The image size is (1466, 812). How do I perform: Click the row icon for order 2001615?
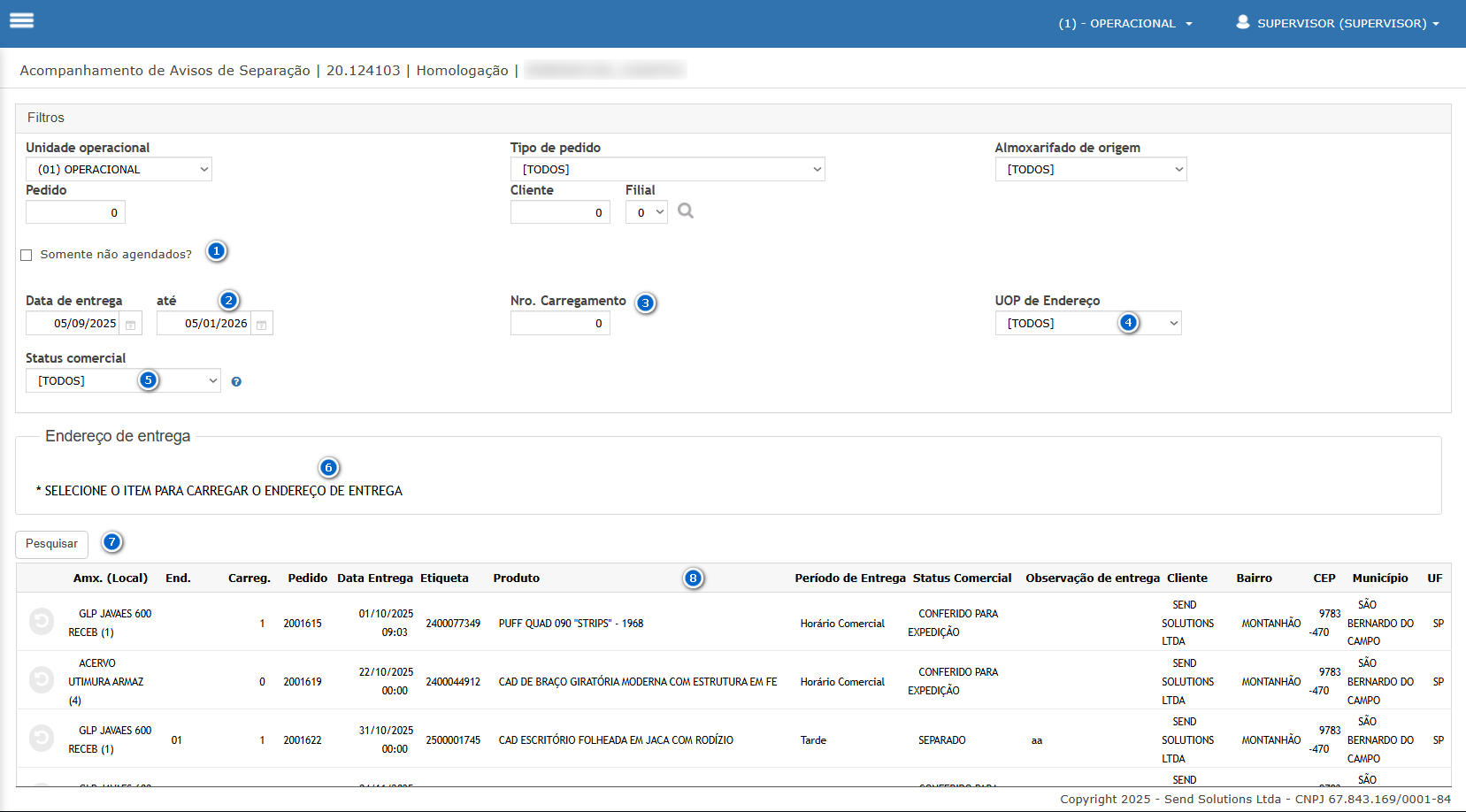pos(42,622)
